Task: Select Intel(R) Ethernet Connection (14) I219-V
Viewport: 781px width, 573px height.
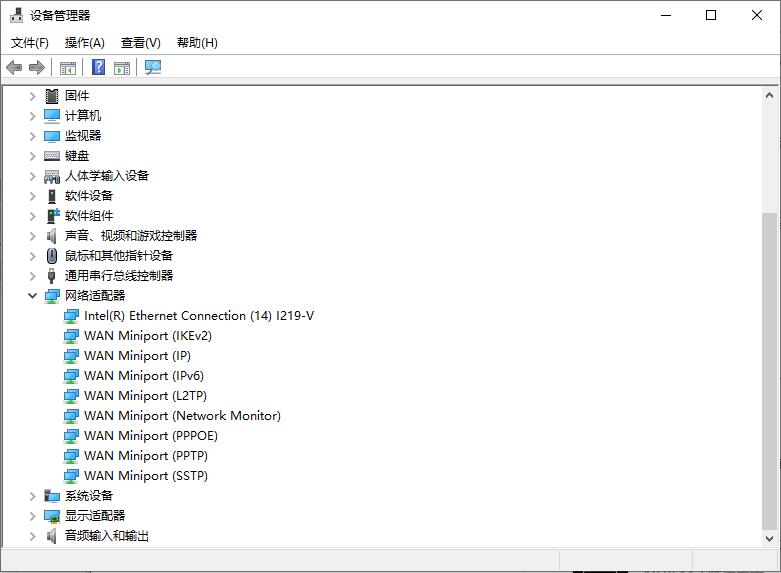Action: (x=199, y=316)
